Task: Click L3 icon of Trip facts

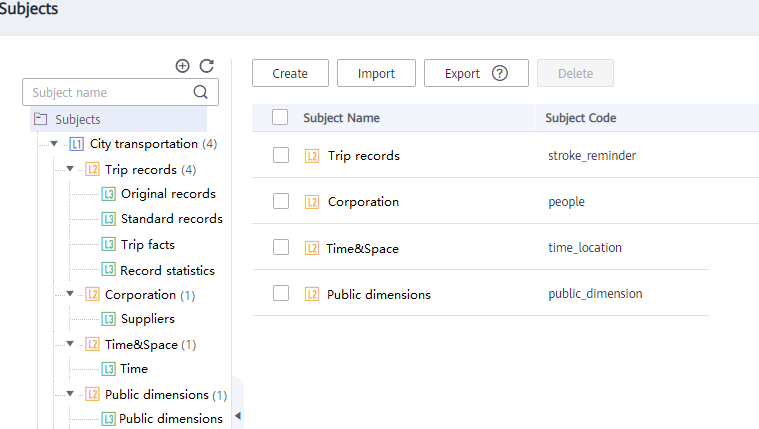Action: 108,244
